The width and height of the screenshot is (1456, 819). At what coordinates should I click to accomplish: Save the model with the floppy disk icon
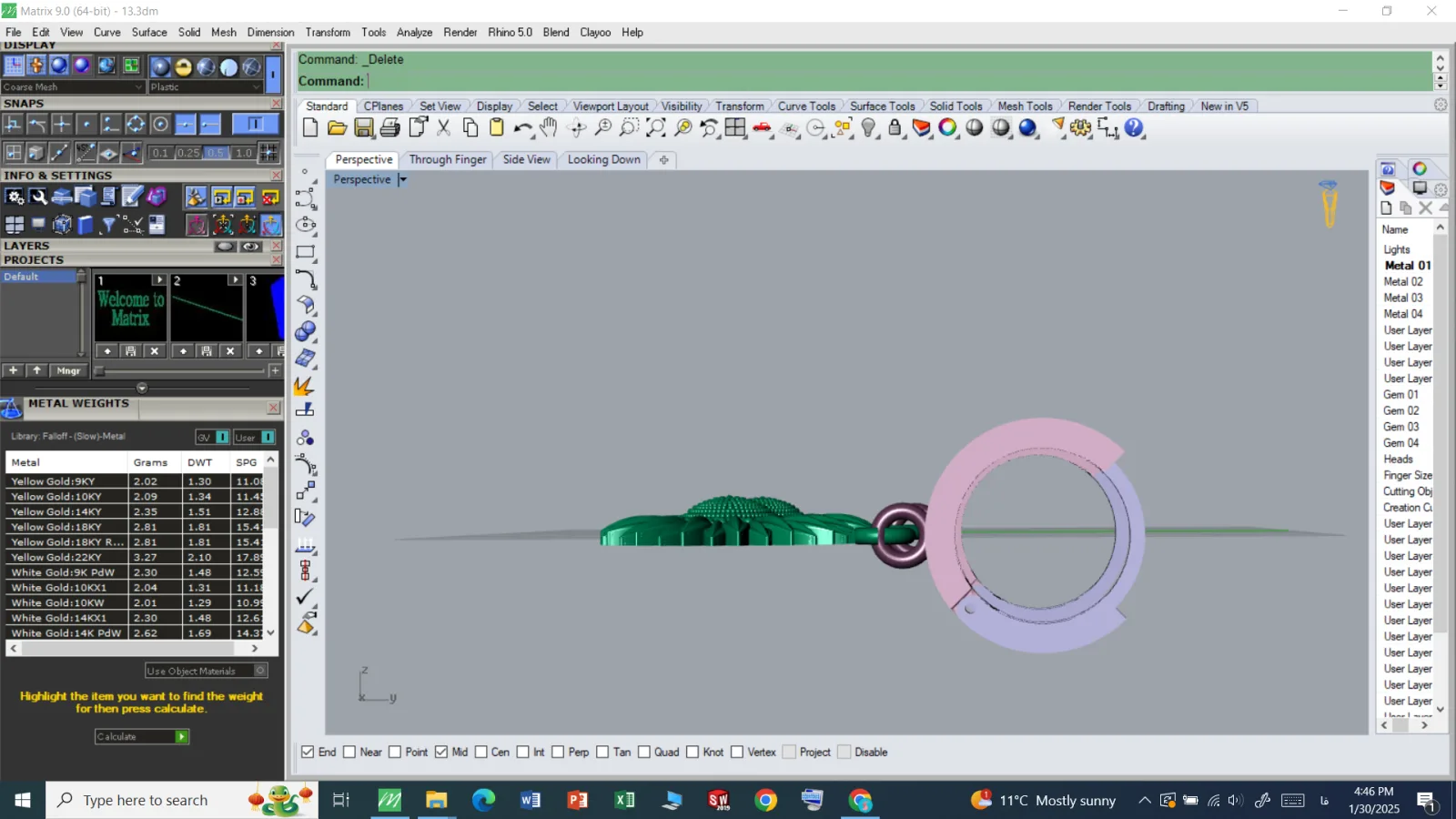(x=364, y=128)
